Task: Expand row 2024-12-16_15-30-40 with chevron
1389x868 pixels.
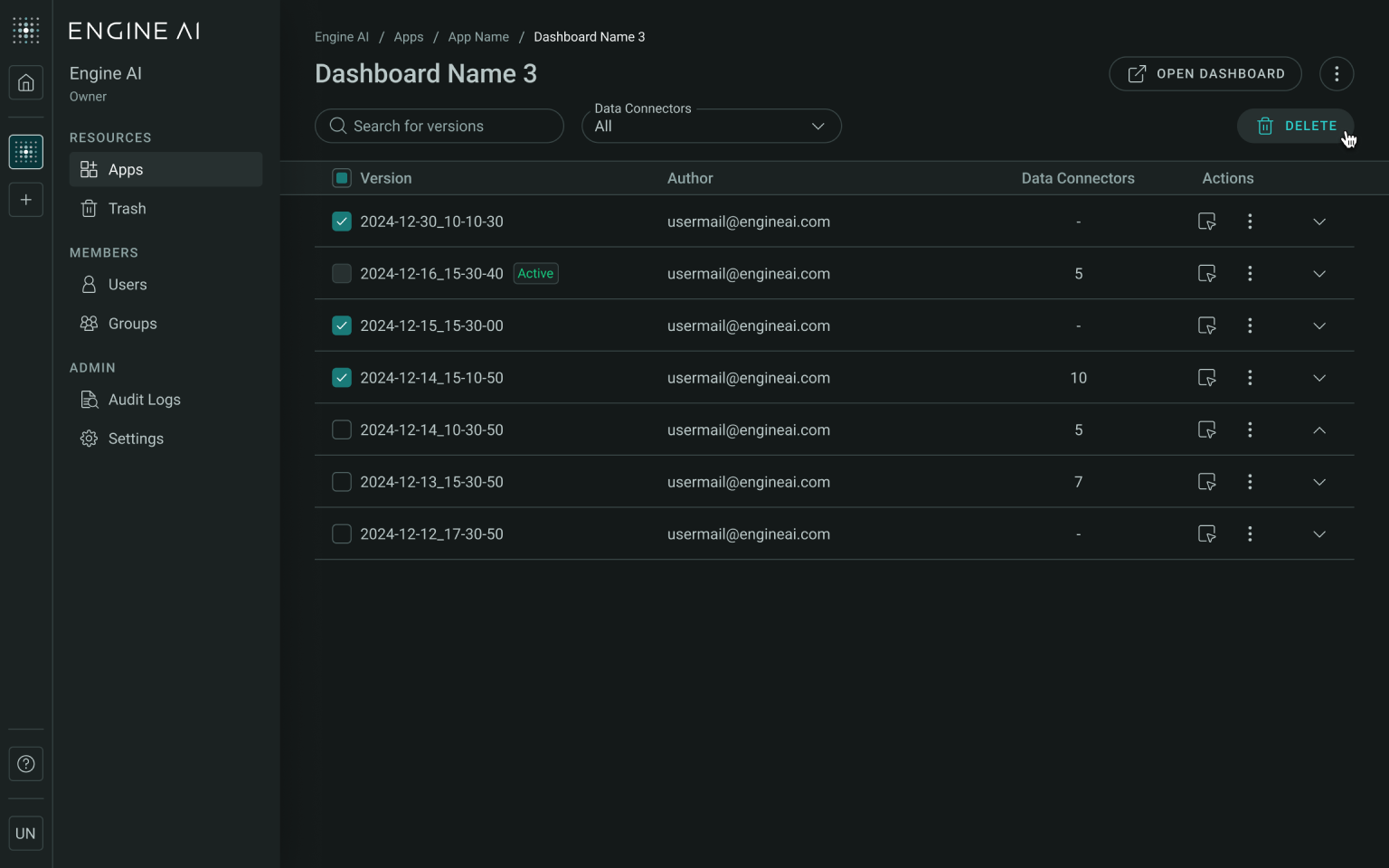Action: pos(1319,274)
